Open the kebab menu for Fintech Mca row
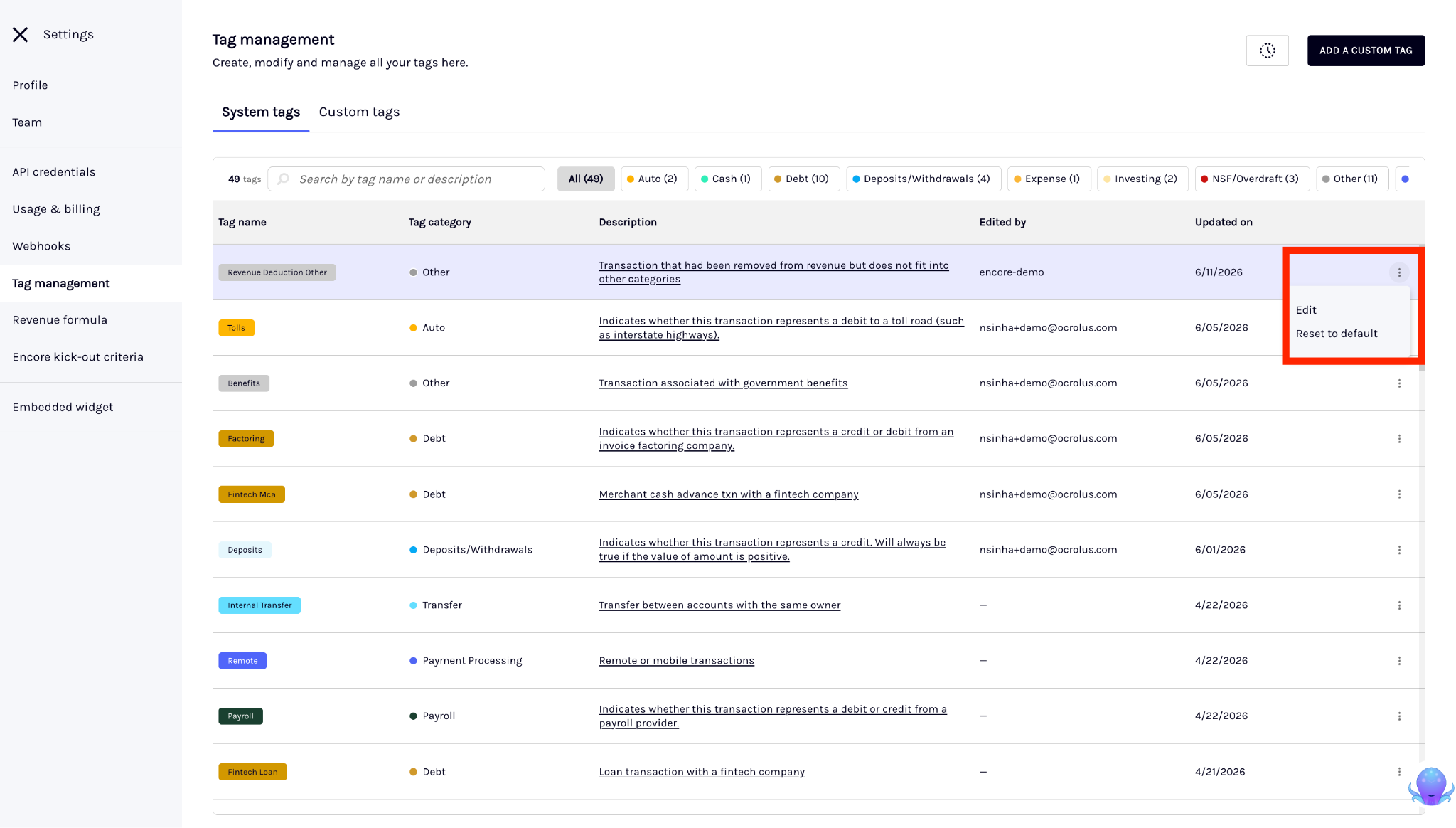This screenshot has width=1456, height=828. [1399, 494]
